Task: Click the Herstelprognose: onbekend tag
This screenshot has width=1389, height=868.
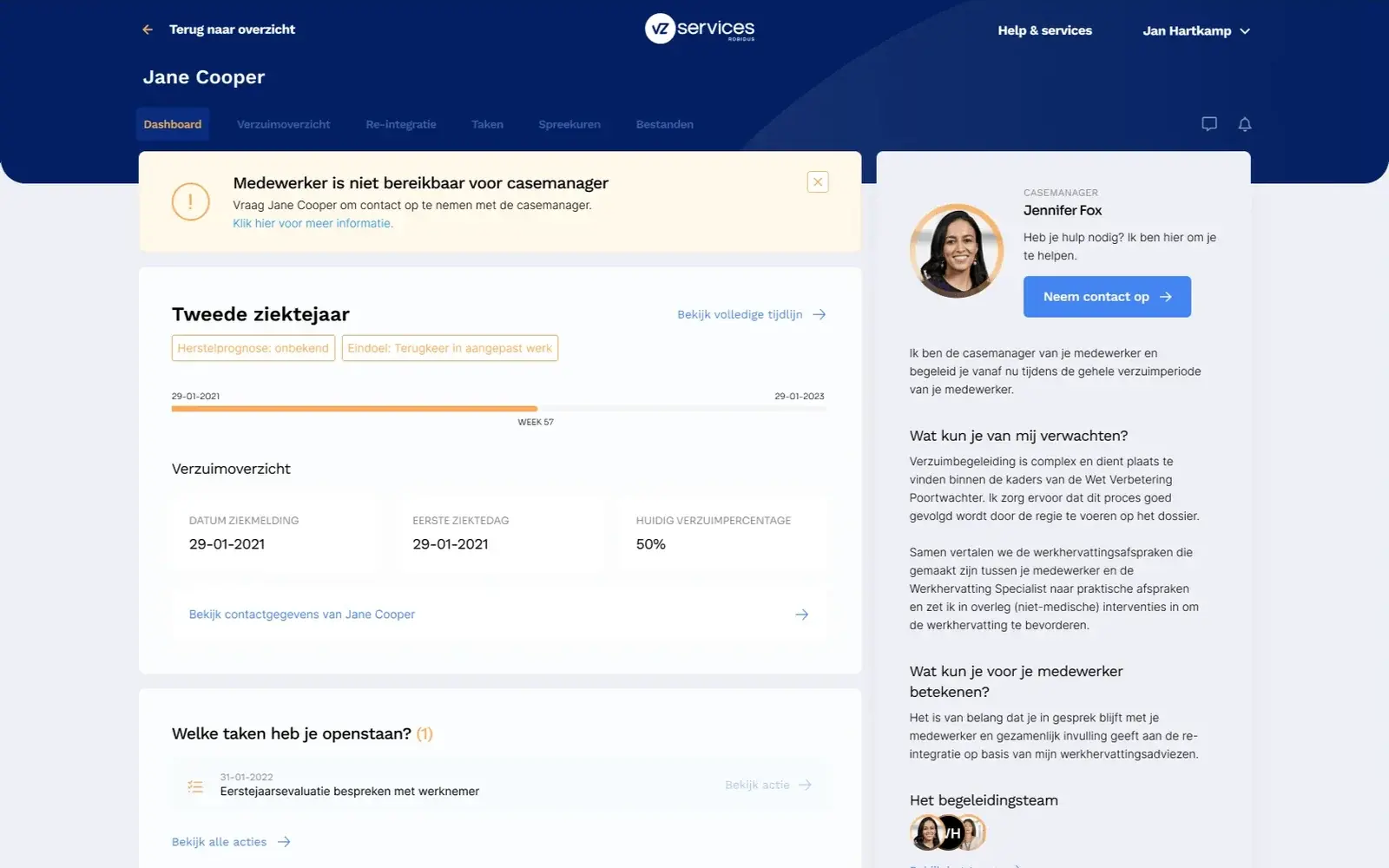Action: click(x=253, y=348)
